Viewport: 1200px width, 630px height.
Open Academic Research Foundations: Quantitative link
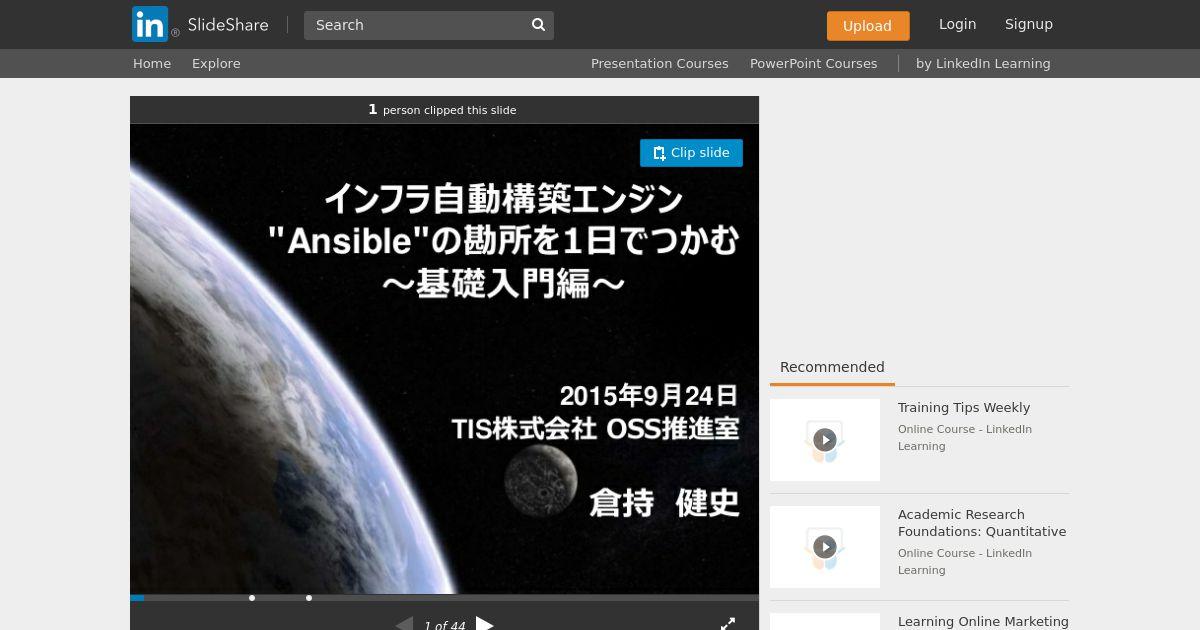click(982, 523)
